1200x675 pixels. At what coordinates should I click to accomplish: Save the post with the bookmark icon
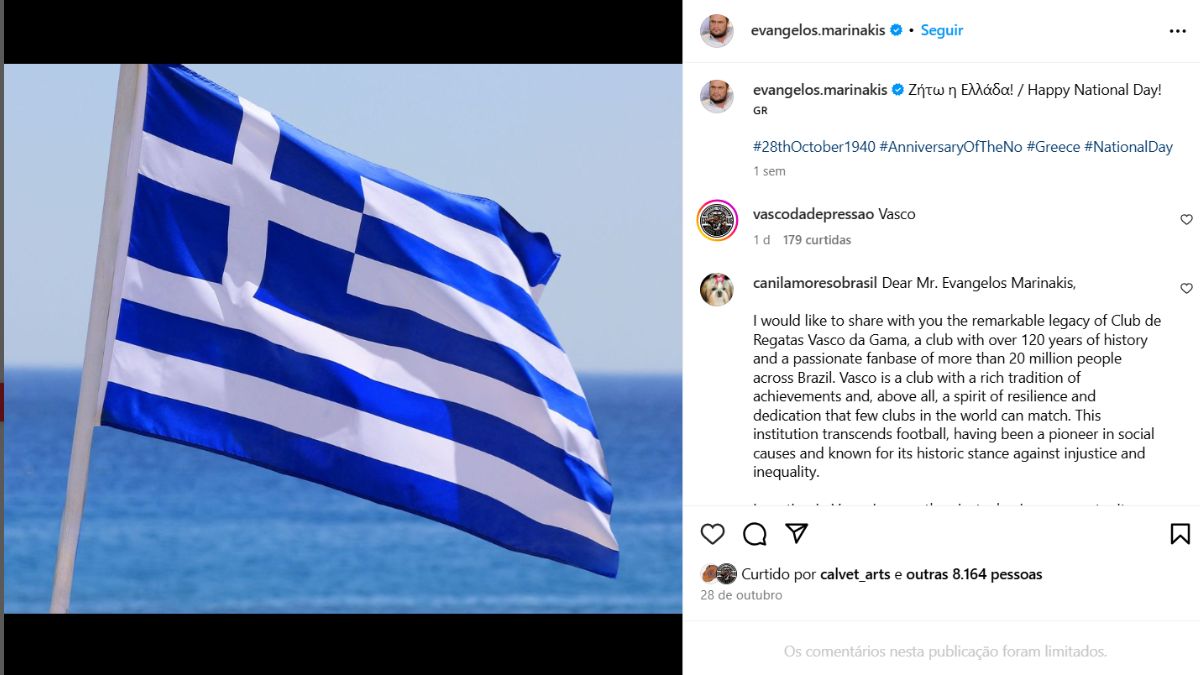[1180, 534]
